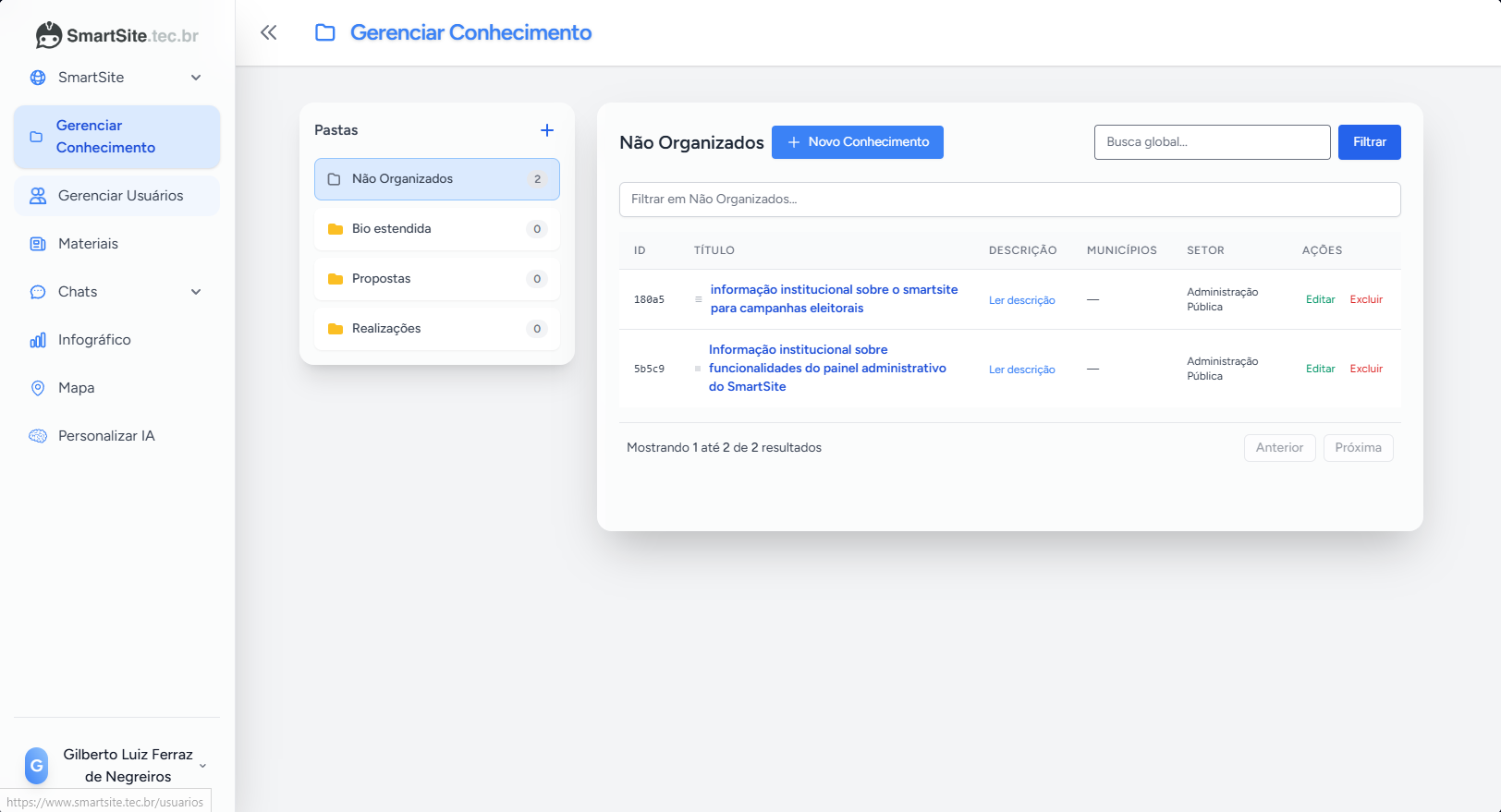Expand the Chats submenu chevron
This screenshot has height=812, width=1501.
(196, 292)
